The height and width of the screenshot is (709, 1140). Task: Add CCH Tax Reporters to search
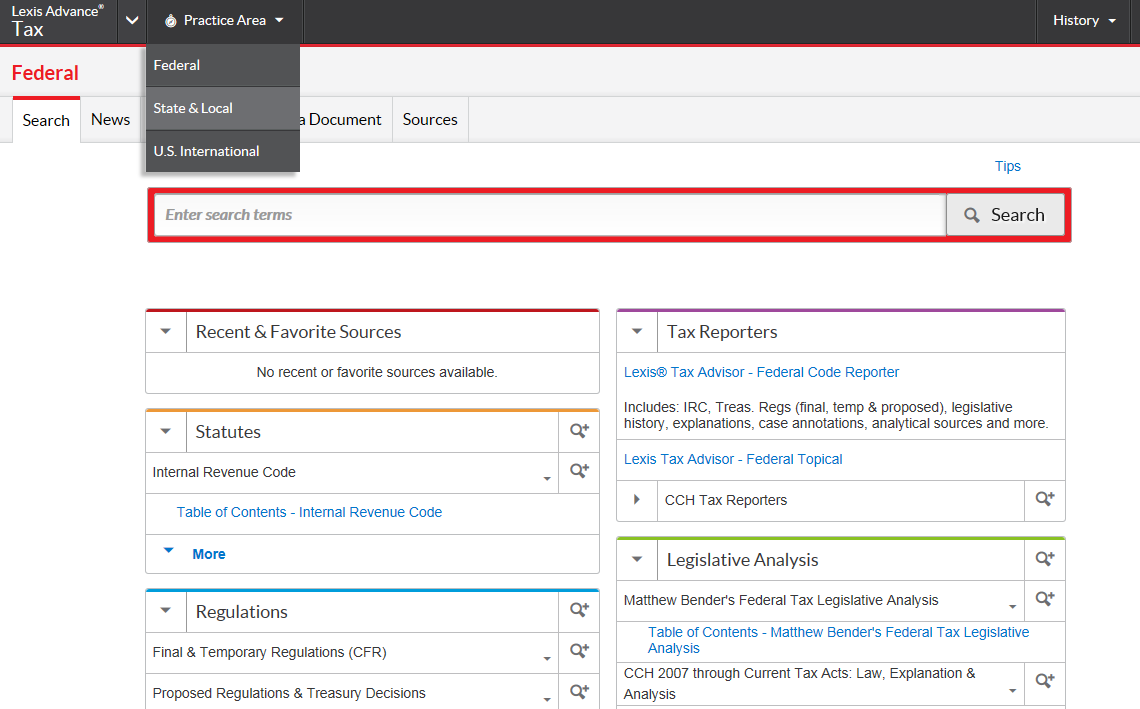tap(1045, 499)
